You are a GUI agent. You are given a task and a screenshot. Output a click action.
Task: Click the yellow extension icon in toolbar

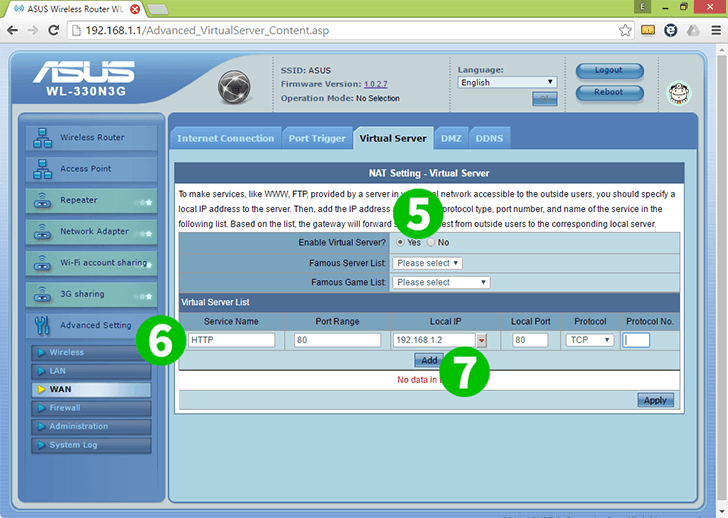(x=648, y=31)
